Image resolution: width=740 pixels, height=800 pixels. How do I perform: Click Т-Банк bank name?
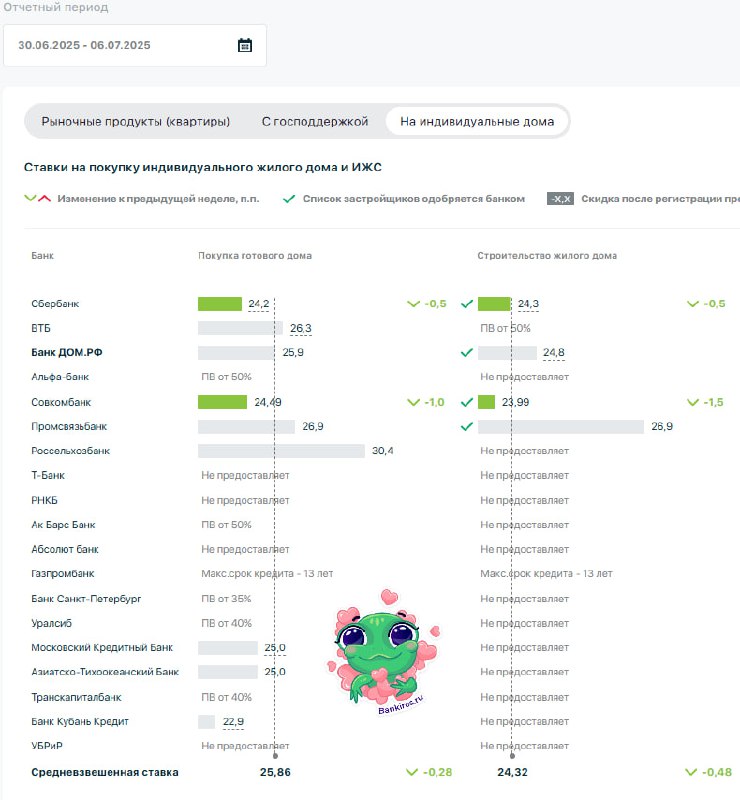click(48, 476)
